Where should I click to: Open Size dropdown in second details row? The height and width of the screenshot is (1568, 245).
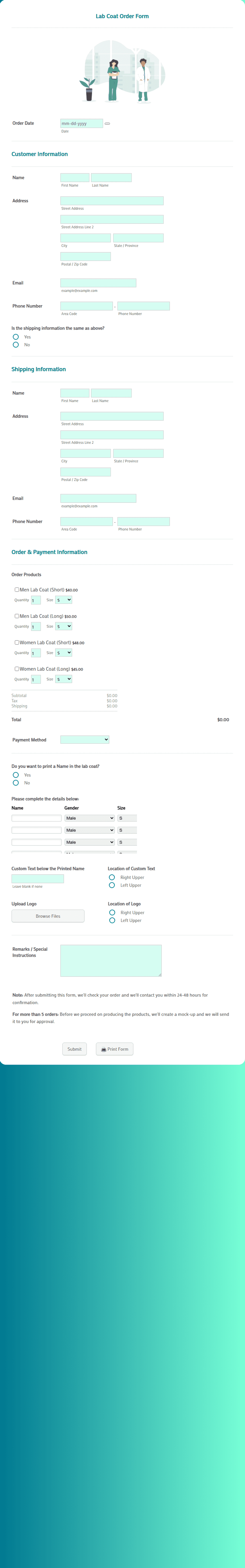pos(127,830)
